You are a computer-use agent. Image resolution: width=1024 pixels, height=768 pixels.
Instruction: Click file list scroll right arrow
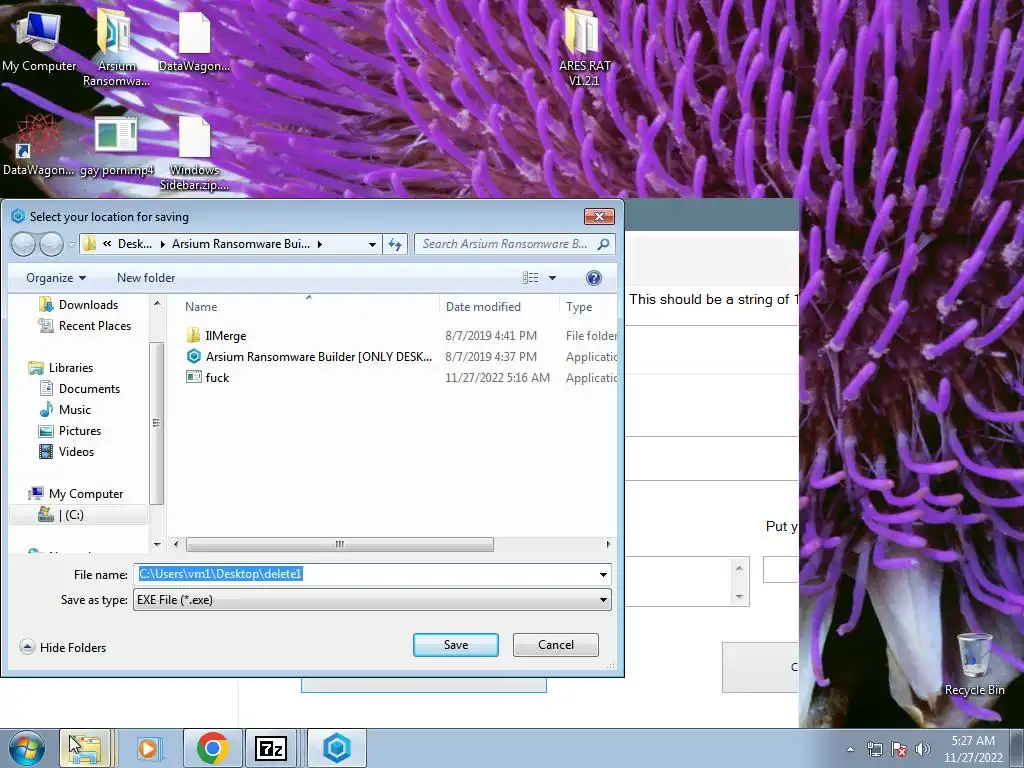tap(608, 544)
